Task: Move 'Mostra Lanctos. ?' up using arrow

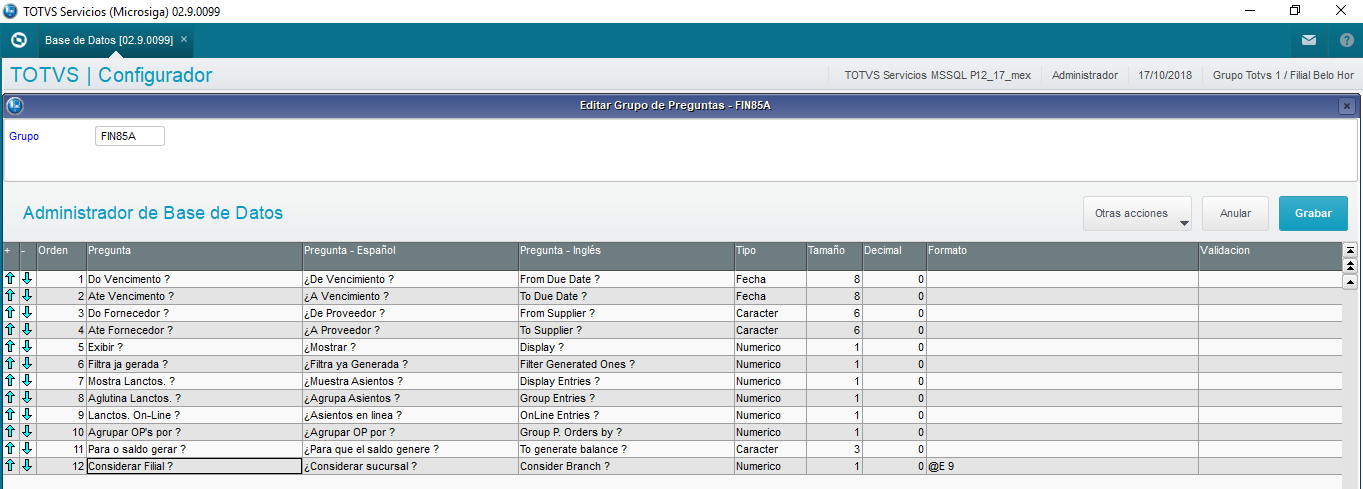Action: [x=10, y=381]
